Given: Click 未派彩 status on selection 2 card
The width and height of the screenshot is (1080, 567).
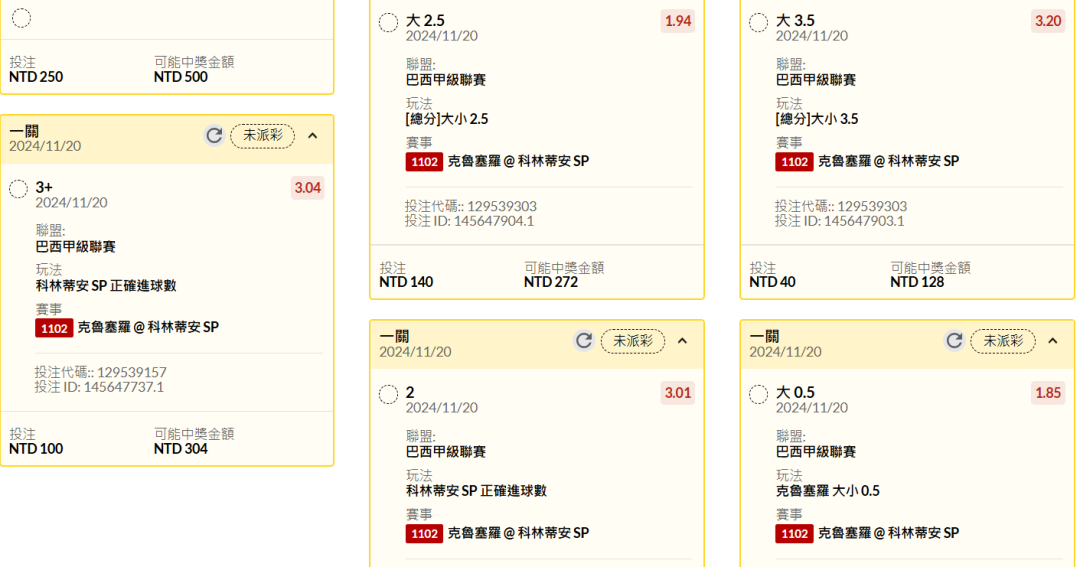Looking at the screenshot, I should coord(633,341).
